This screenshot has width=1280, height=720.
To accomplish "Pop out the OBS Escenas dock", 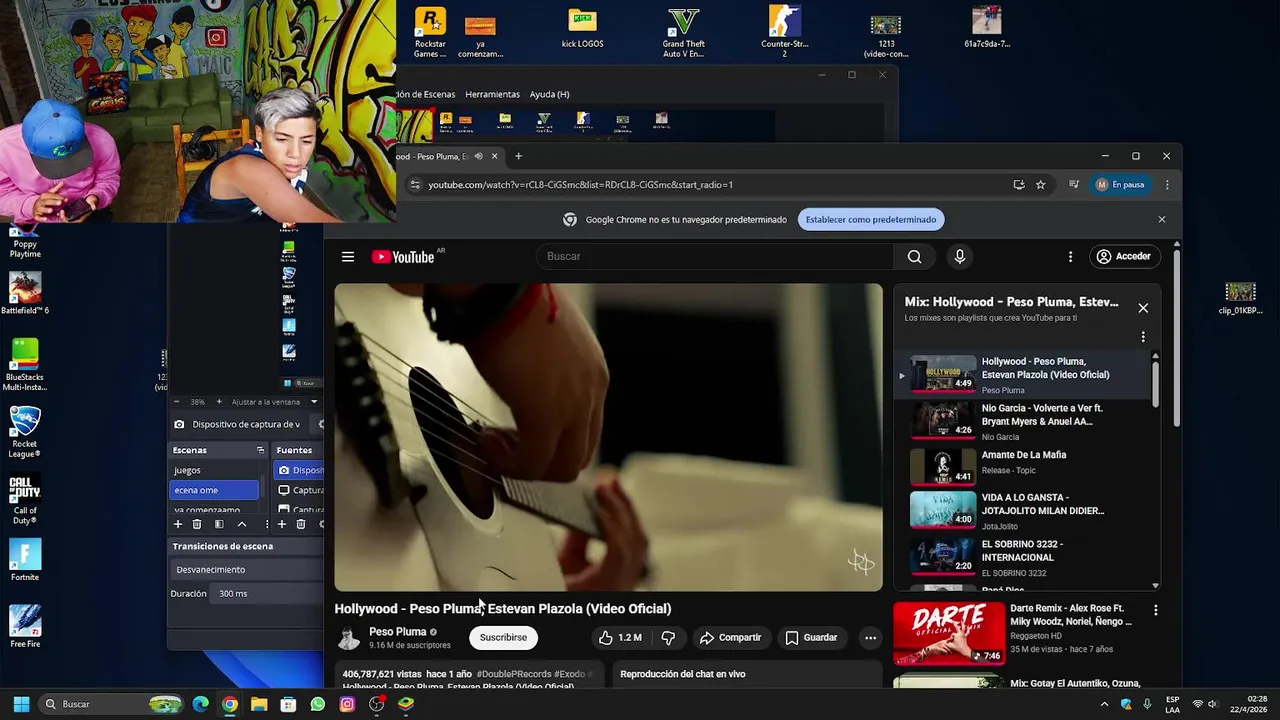I will tap(260, 450).
